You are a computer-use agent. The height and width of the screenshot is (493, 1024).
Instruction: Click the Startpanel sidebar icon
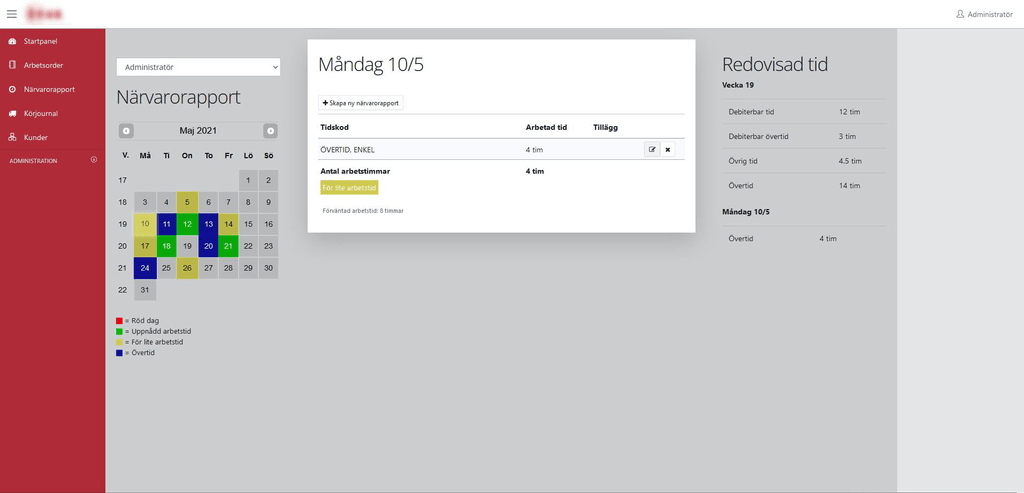point(12,41)
